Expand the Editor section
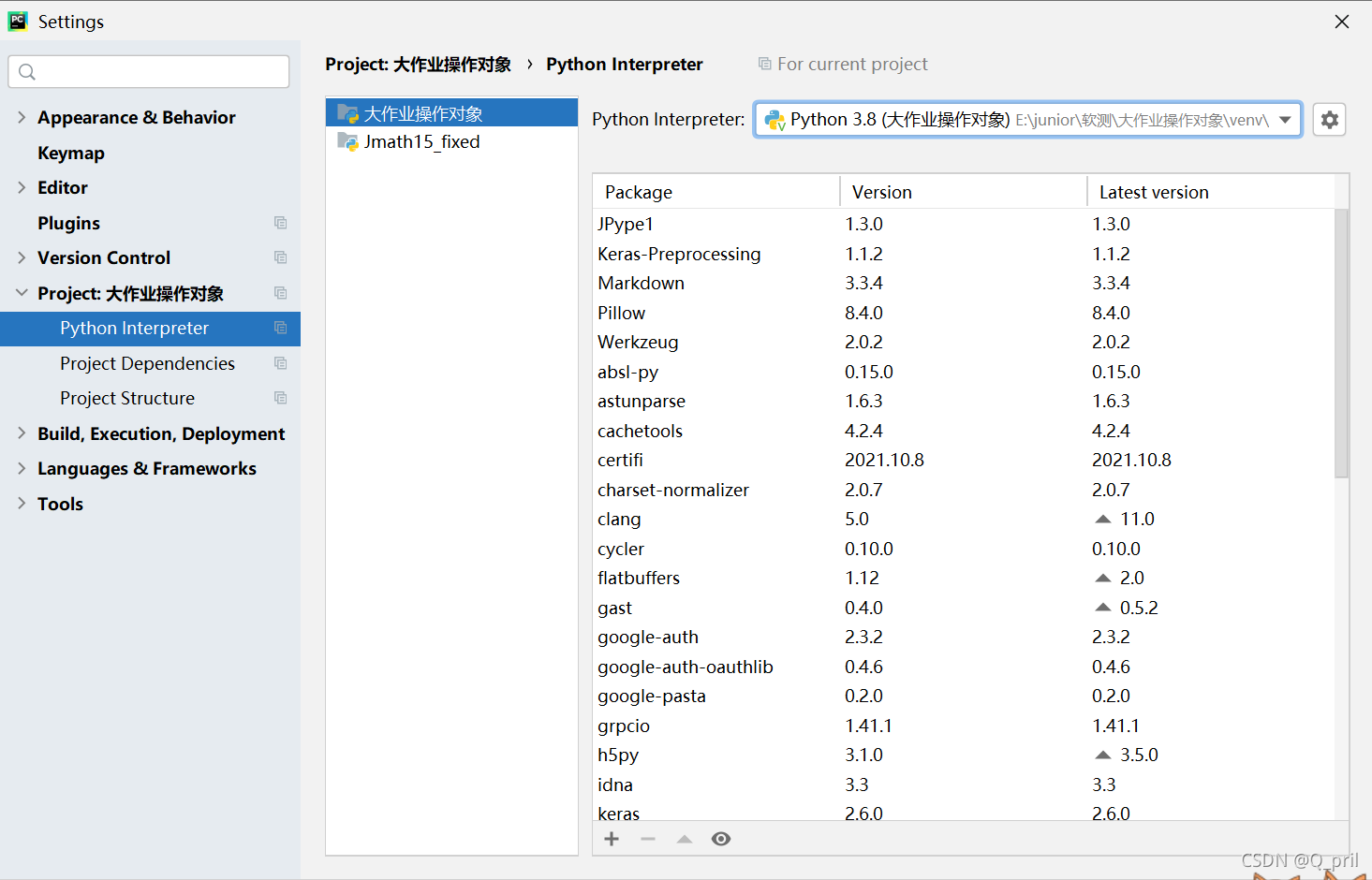Screen dimensions: 1372x880 (22, 187)
